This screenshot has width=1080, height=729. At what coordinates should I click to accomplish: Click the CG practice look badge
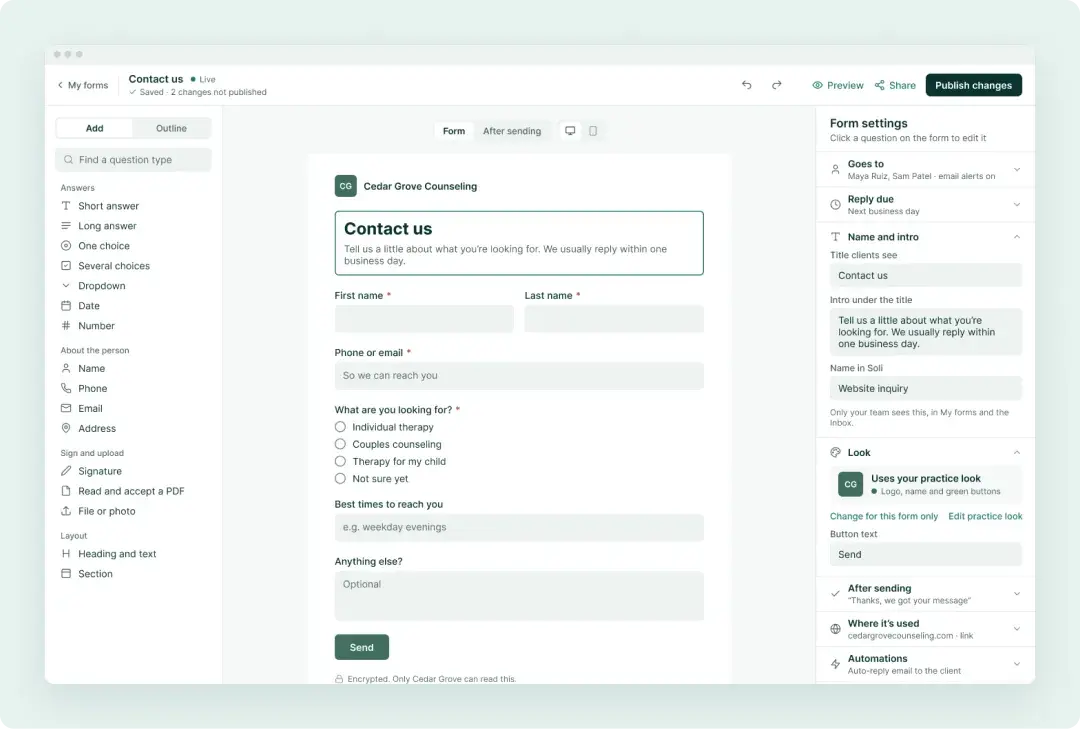point(851,484)
